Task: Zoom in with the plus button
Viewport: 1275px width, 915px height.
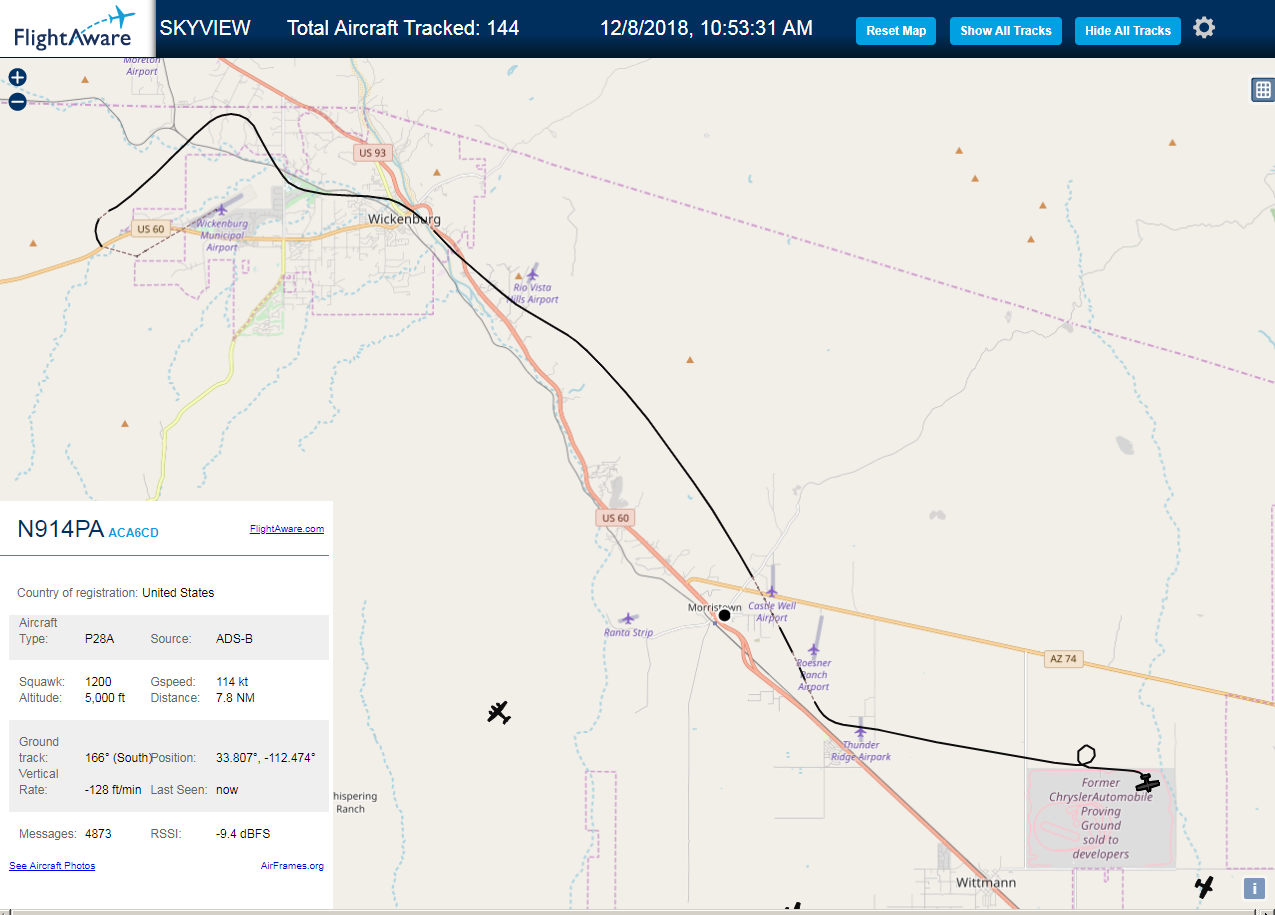Action: click(17, 77)
